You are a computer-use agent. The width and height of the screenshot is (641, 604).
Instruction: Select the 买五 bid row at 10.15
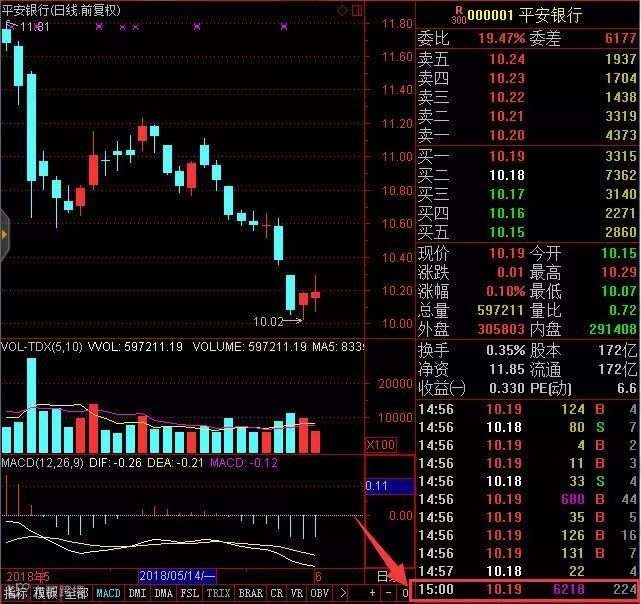pyautogui.click(x=527, y=232)
